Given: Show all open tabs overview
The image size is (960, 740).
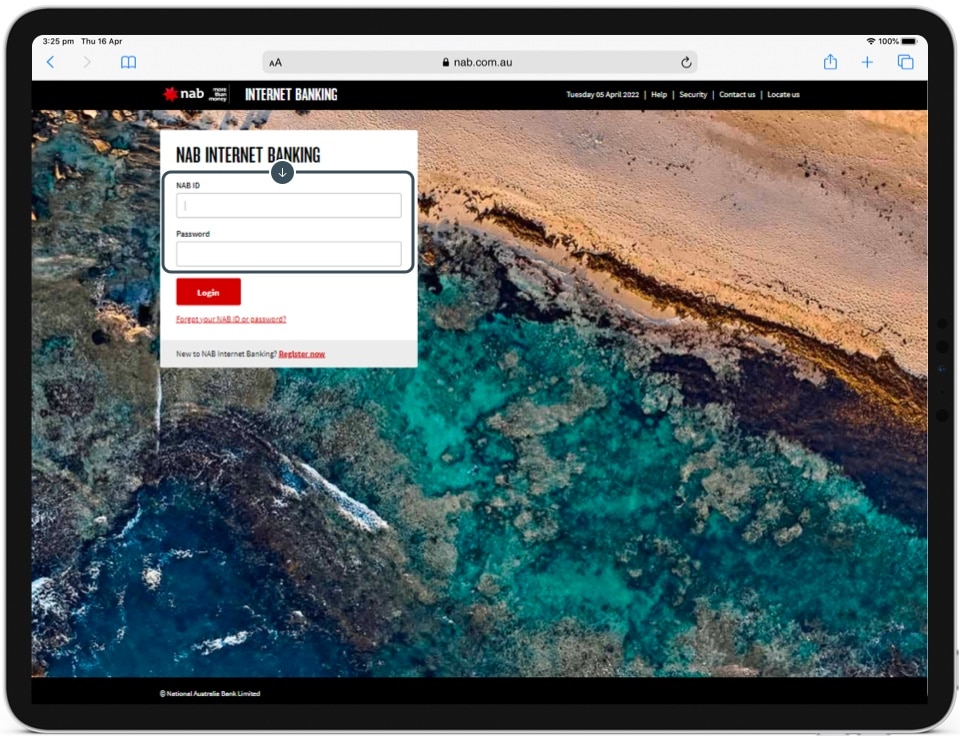Looking at the screenshot, I should (x=905, y=62).
